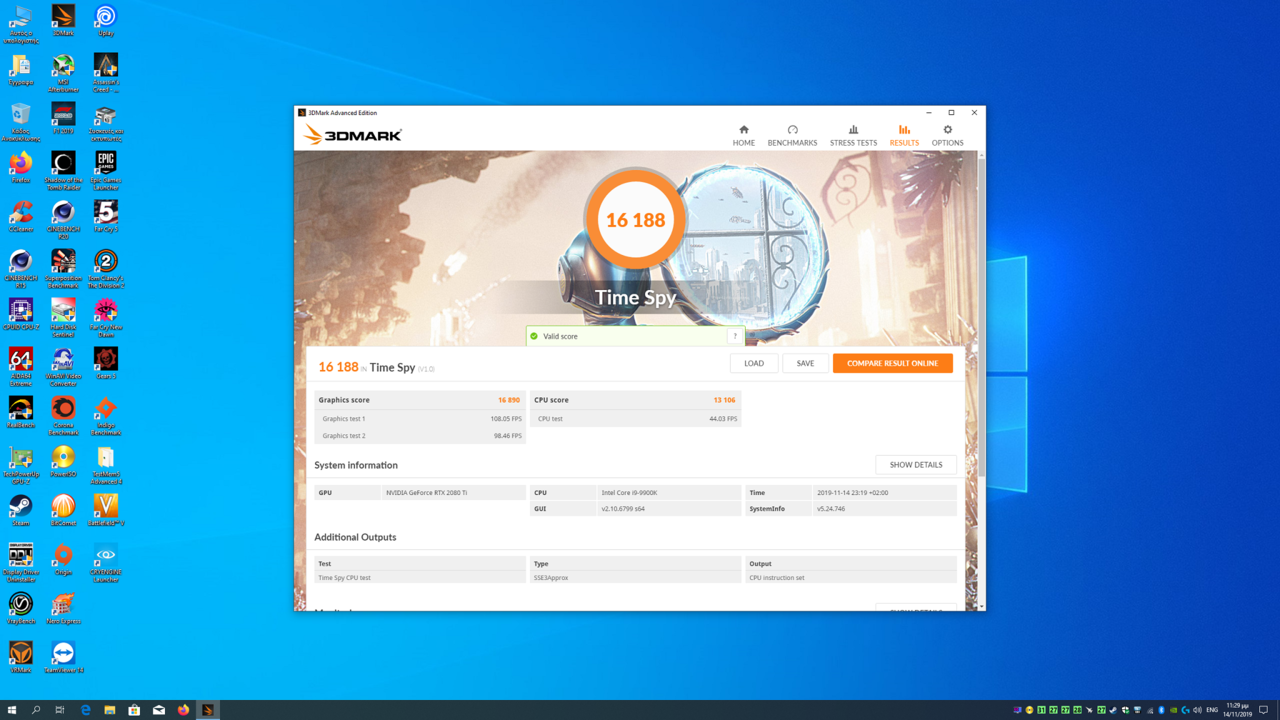The width and height of the screenshot is (1280, 720).
Task: Click the Uplay desktop icon
Action: pos(105,20)
